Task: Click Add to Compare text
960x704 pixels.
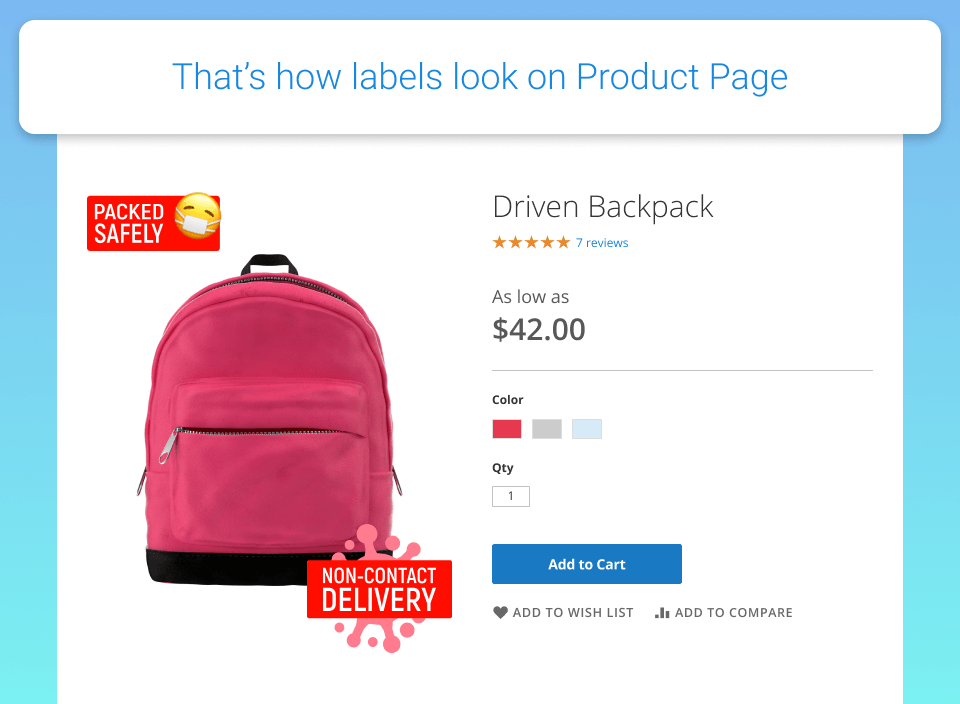Action: pos(733,613)
